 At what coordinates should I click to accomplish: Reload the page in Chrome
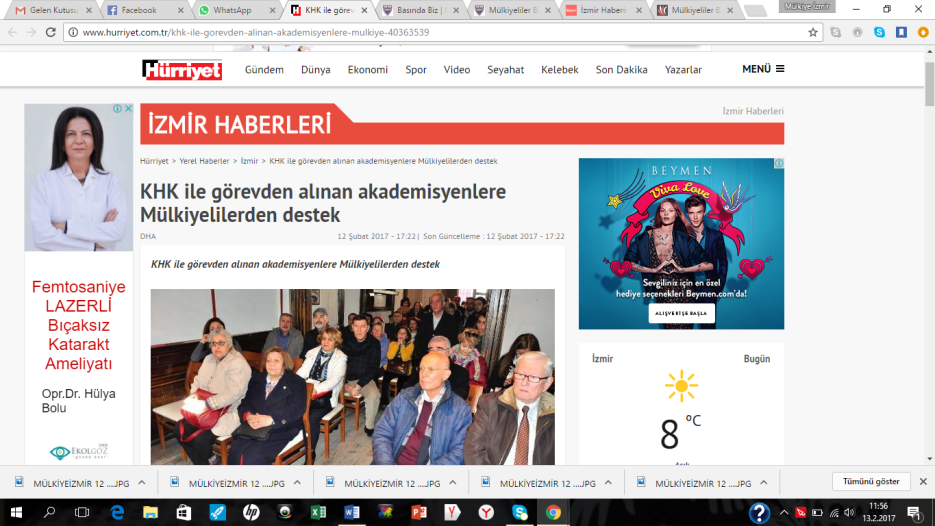pos(51,32)
